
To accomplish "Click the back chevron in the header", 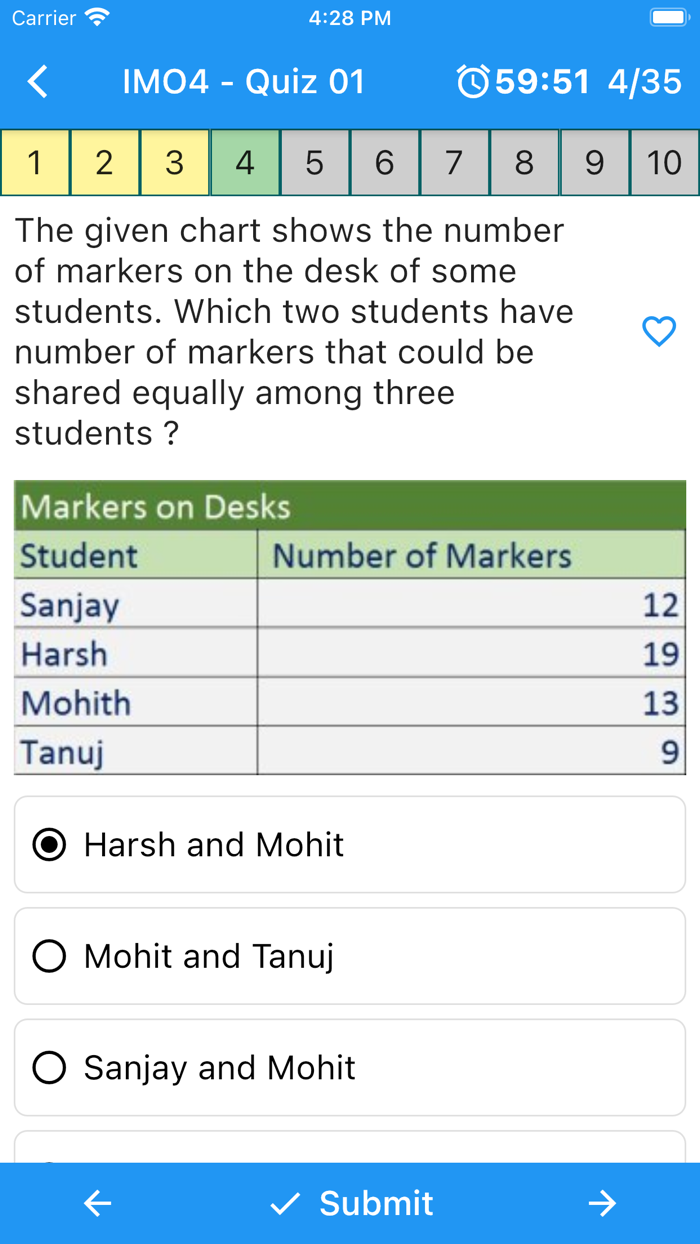I will [37, 81].
